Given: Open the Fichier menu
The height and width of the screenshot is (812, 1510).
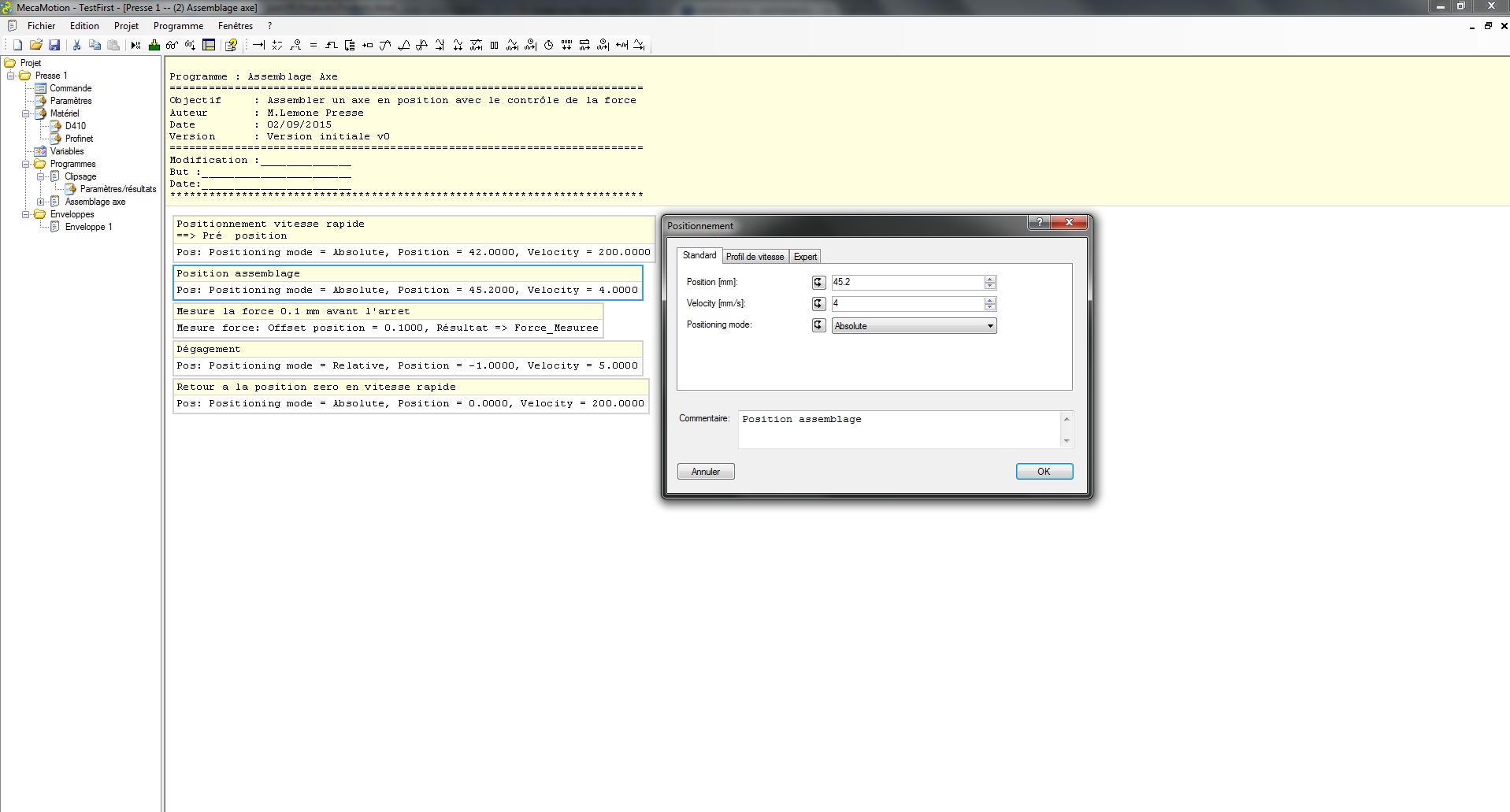Looking at the screenshot, I should [41, 26].
